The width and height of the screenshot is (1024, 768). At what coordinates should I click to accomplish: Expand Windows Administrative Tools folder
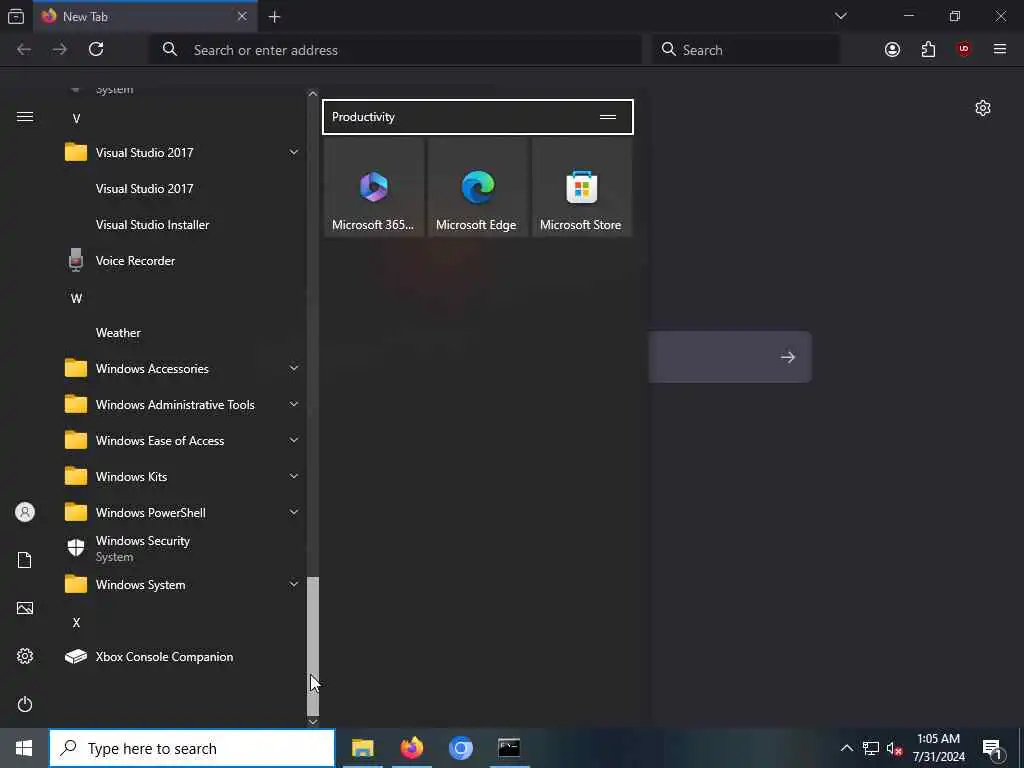[182, 405]
